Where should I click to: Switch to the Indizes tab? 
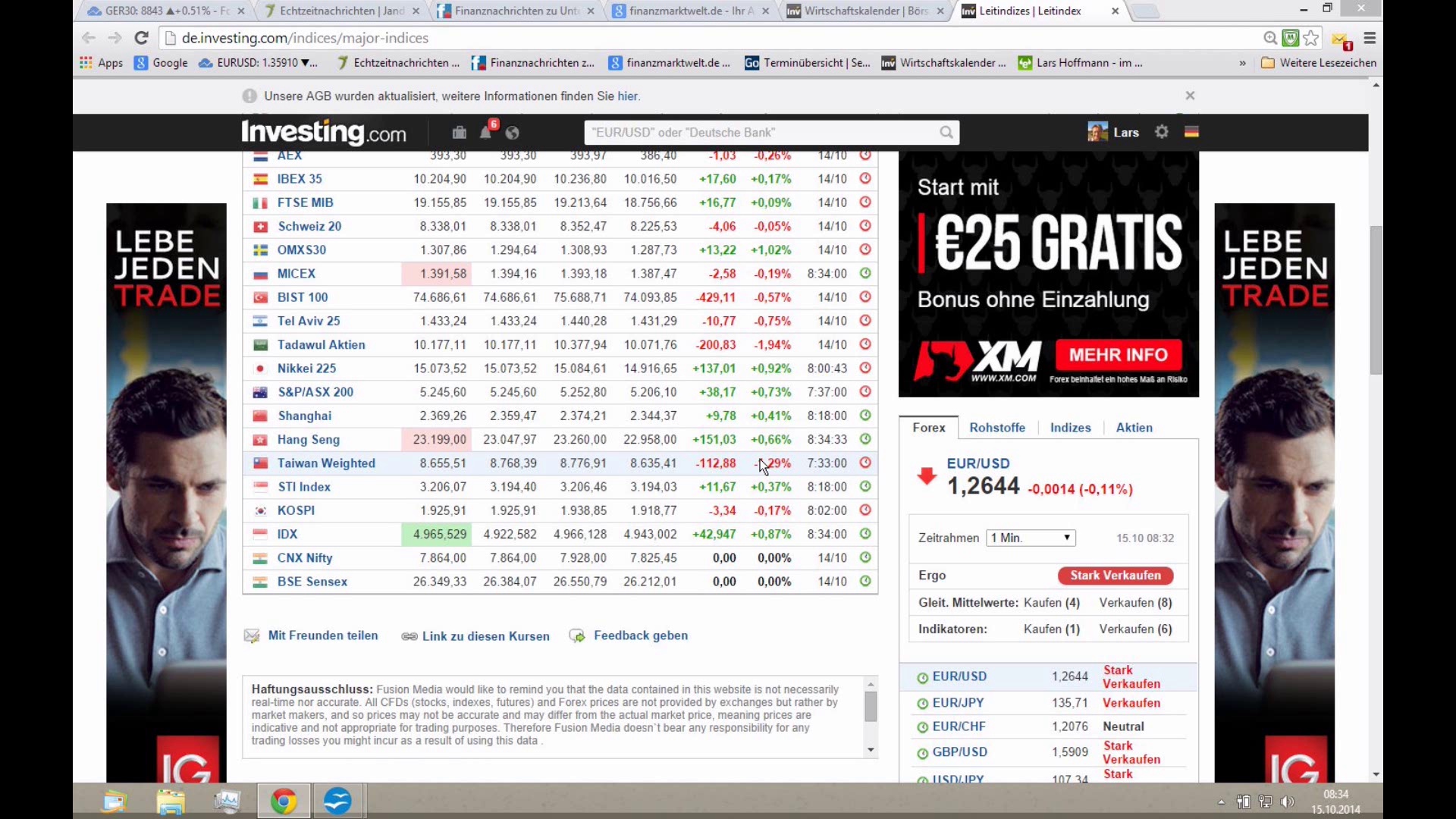point(1070,428)
